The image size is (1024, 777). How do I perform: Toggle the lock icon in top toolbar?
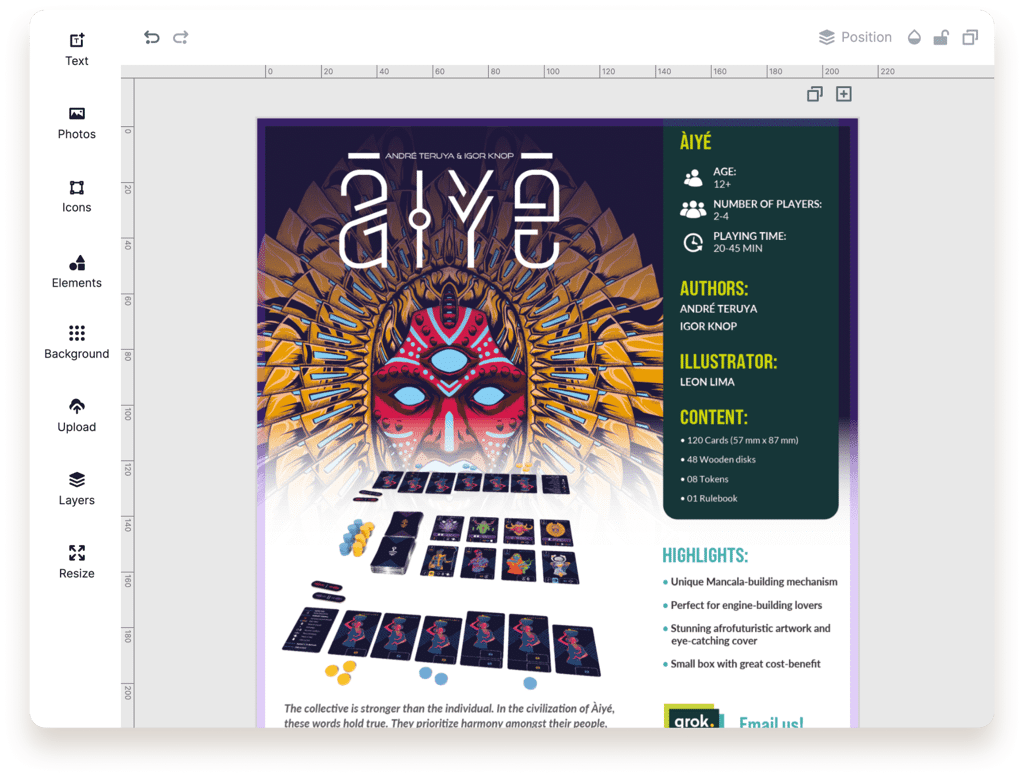click(x=941, y=37)
